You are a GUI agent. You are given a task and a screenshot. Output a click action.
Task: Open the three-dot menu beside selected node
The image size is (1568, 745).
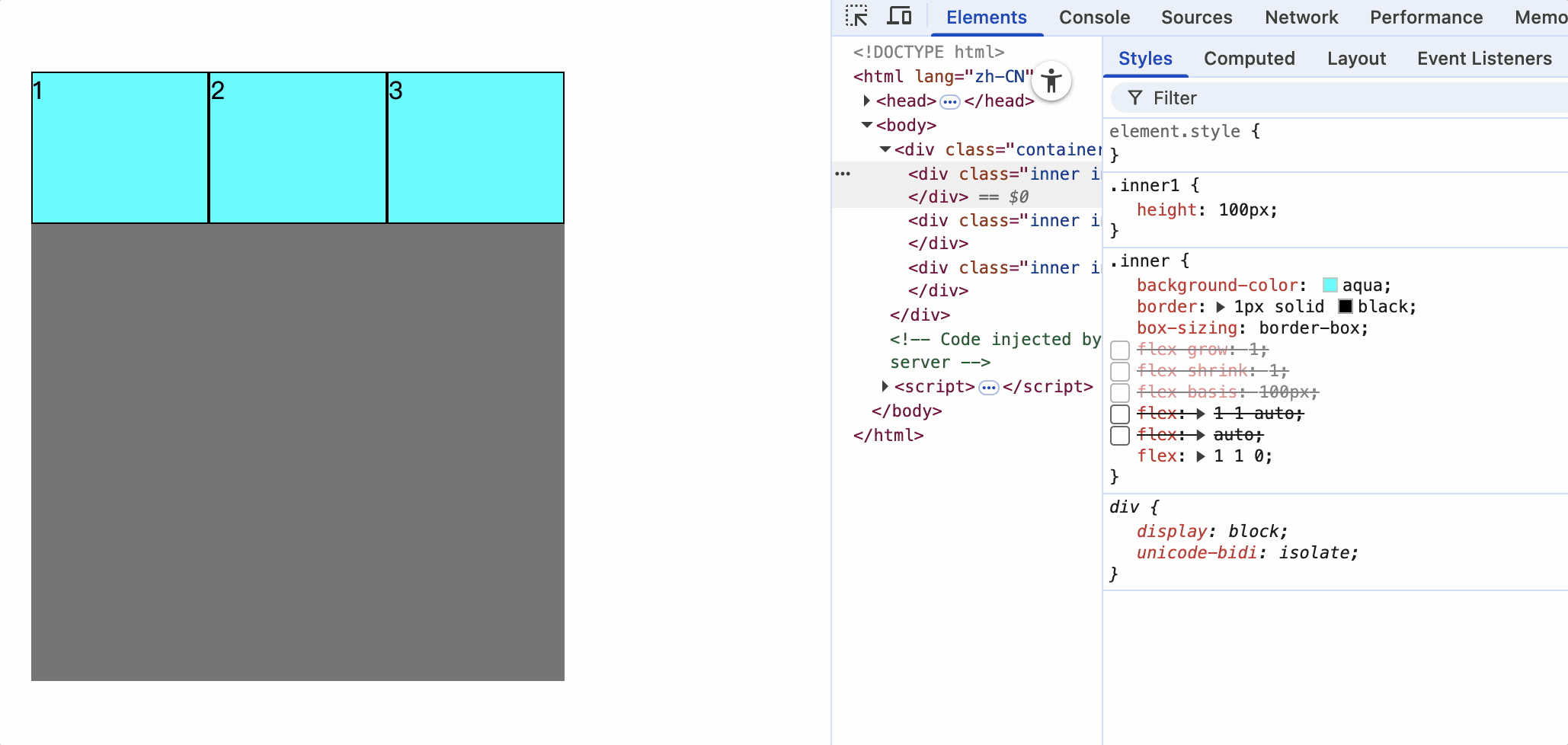click(x=843, y=174)
